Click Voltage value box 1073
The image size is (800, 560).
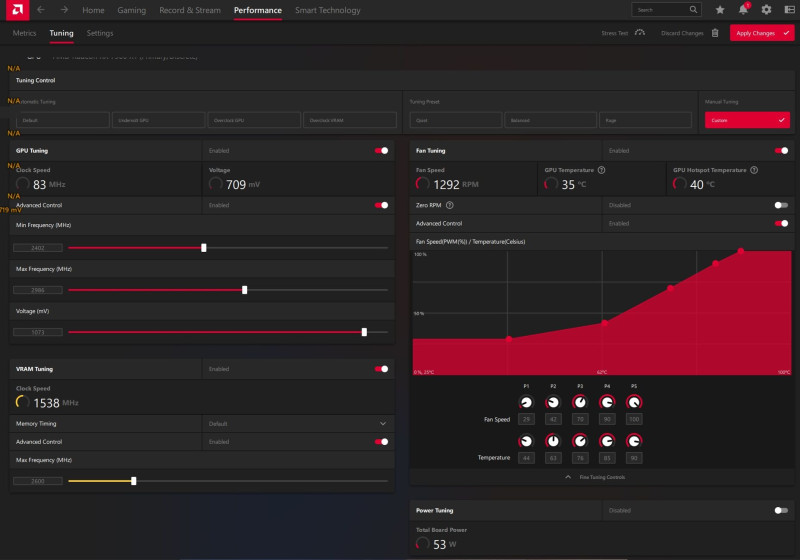38,333
